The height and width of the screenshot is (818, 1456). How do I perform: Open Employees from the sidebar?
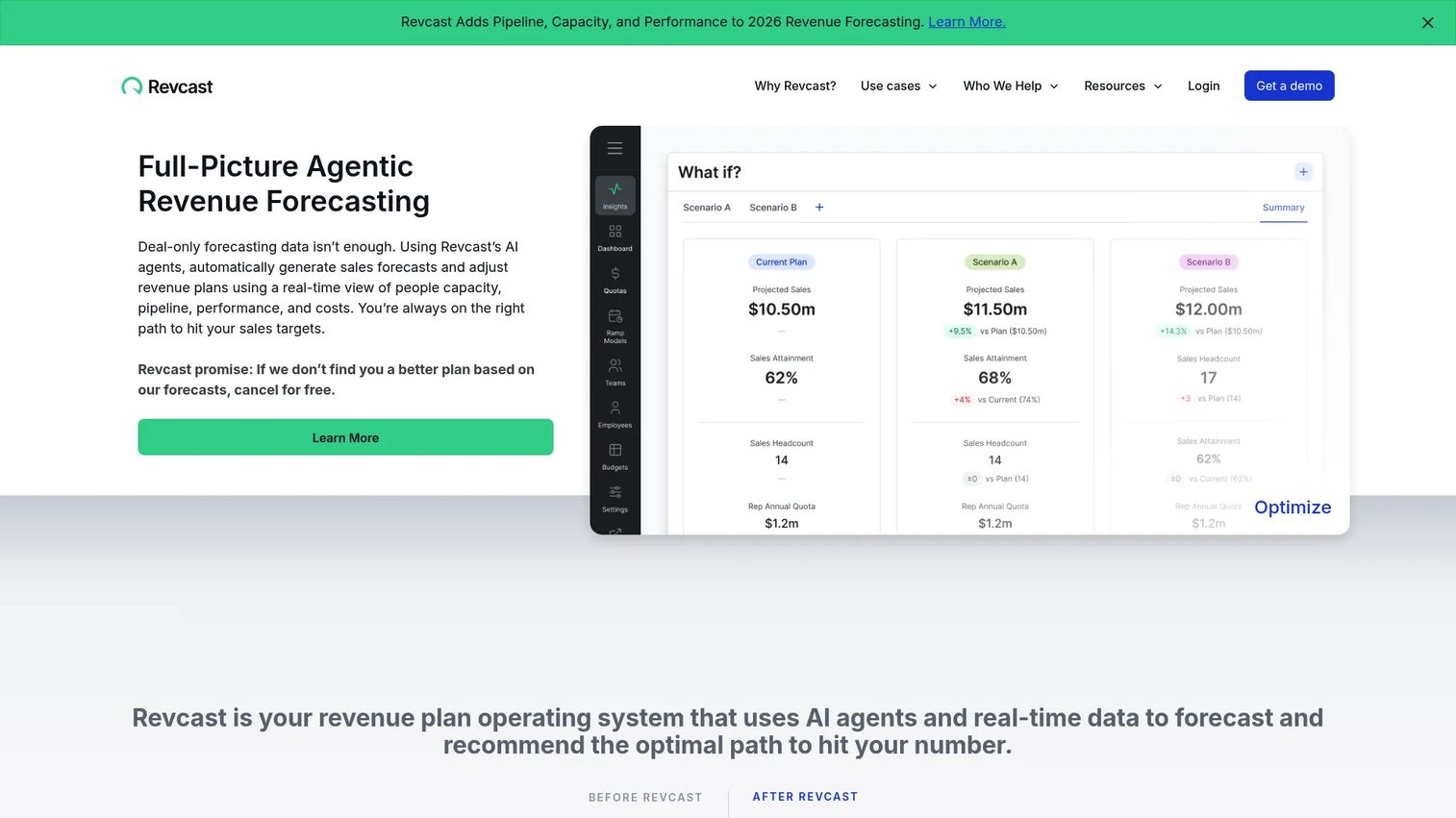tap(615, 414)
